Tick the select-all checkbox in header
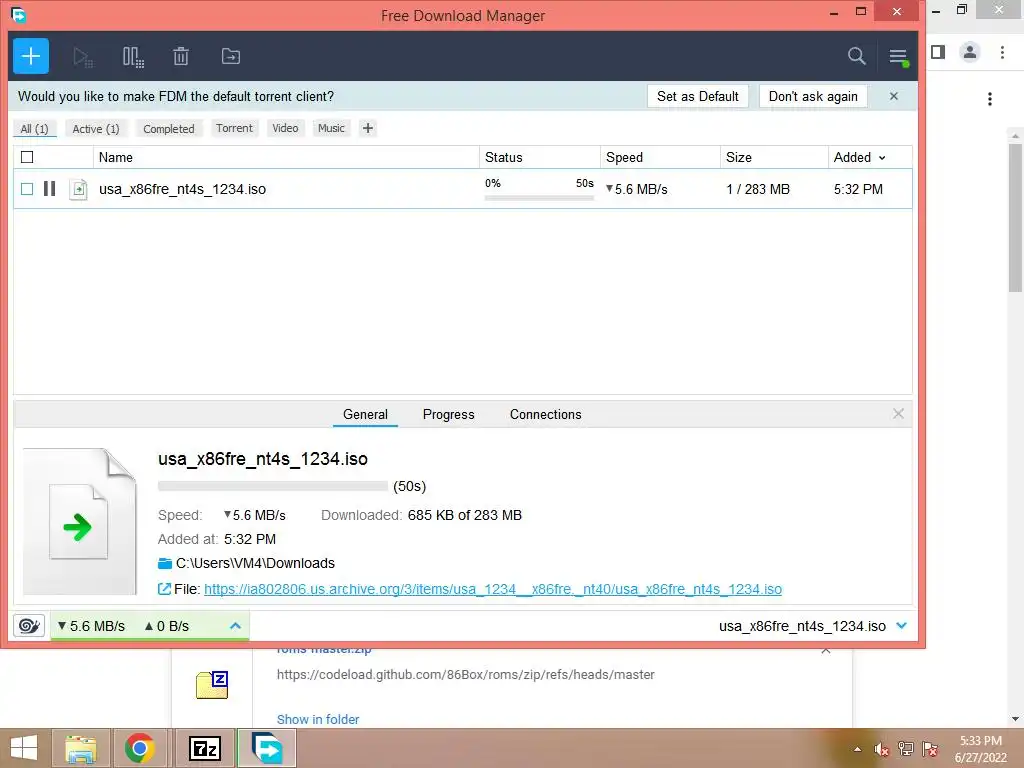 point(27,157)
